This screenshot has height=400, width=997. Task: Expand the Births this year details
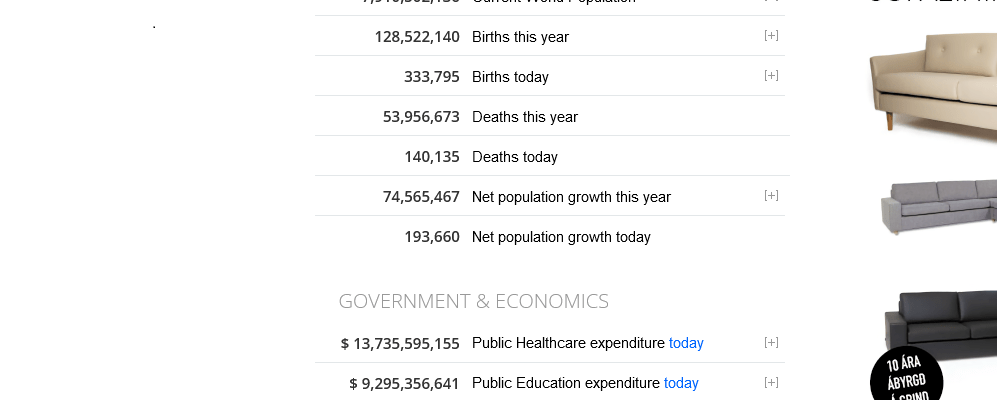771,36
